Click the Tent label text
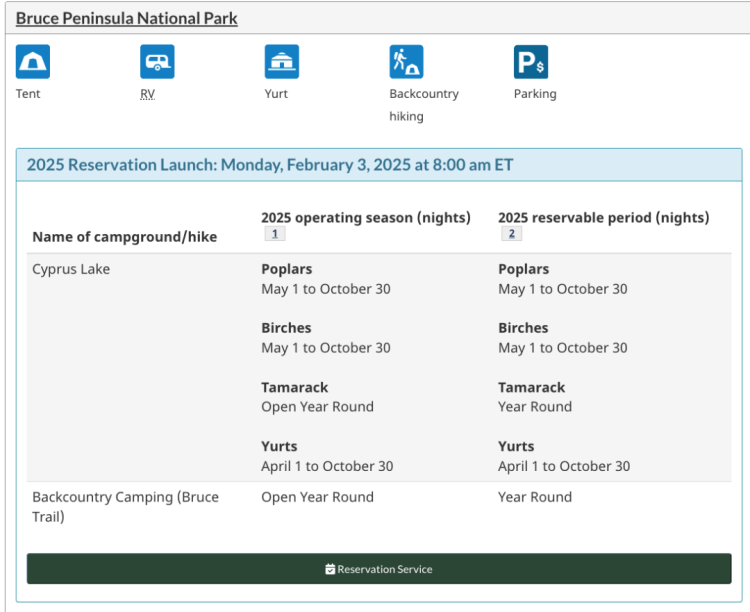 tap(28, 94)
